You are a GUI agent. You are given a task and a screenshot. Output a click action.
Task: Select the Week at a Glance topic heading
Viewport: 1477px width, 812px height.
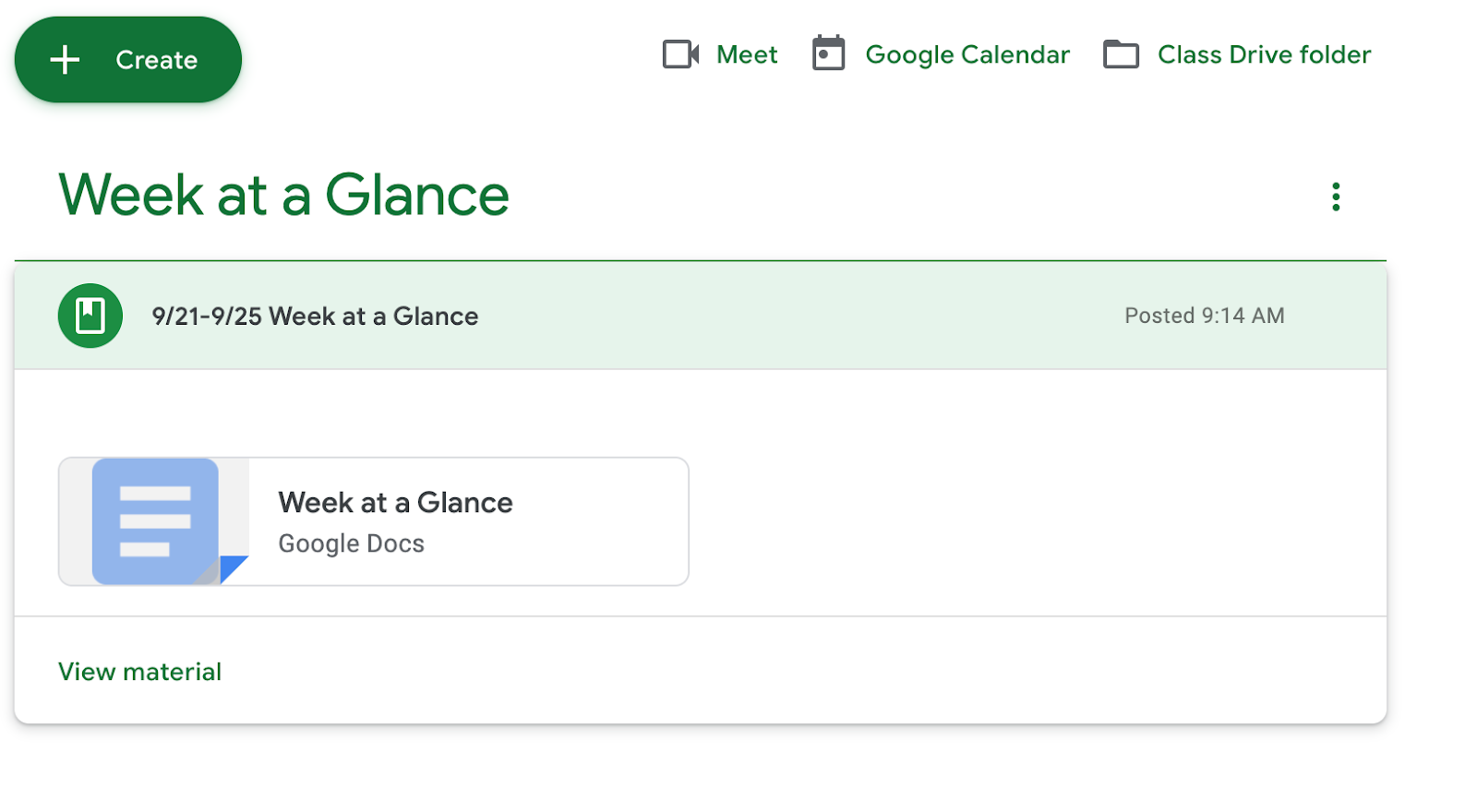(x=283, y=195)
